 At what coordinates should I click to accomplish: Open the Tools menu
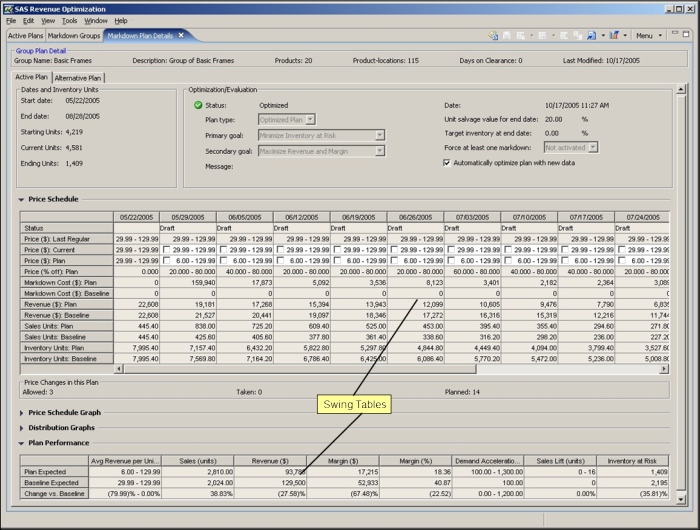(x=69, y=21)
